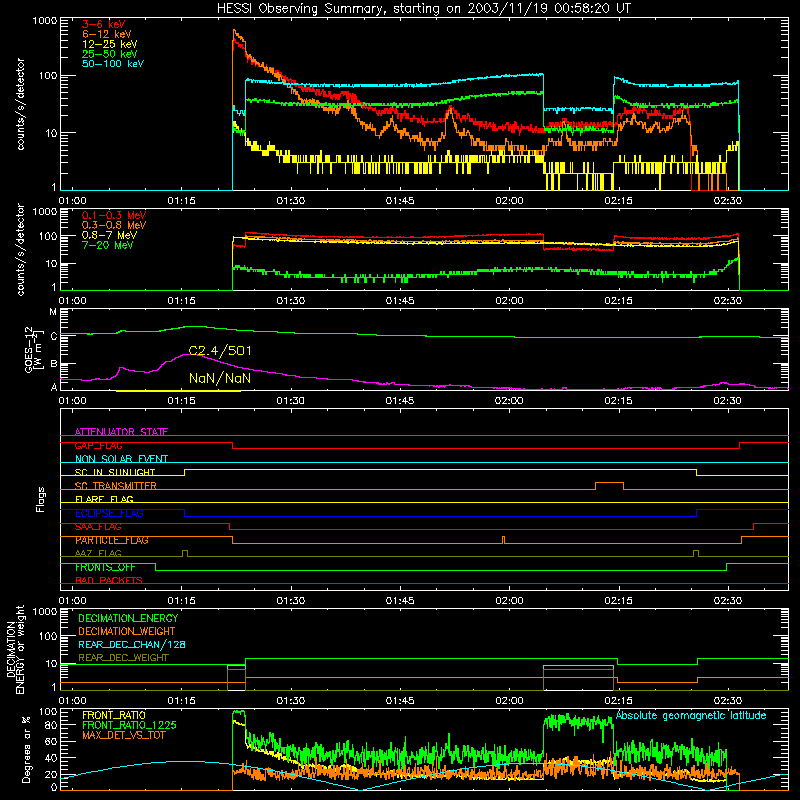Image resolution: width=800 pixels, height=800 pixels.
Task: Click the C2.4/501 flare annotation
Action: pos(220,351)
